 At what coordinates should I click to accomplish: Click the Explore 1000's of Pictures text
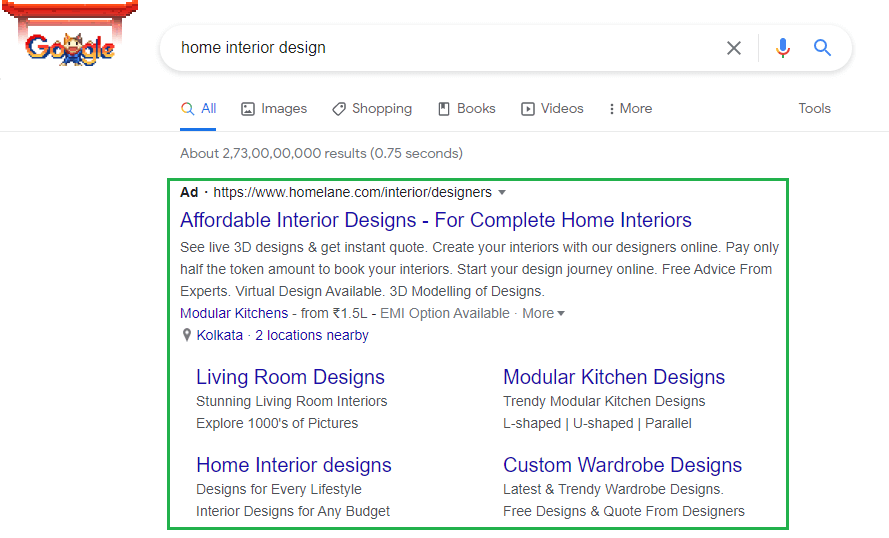[277, 423]
